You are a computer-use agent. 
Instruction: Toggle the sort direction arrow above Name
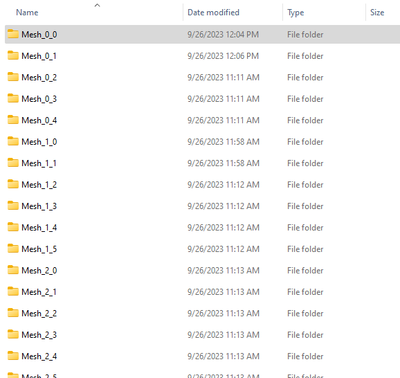97,5
